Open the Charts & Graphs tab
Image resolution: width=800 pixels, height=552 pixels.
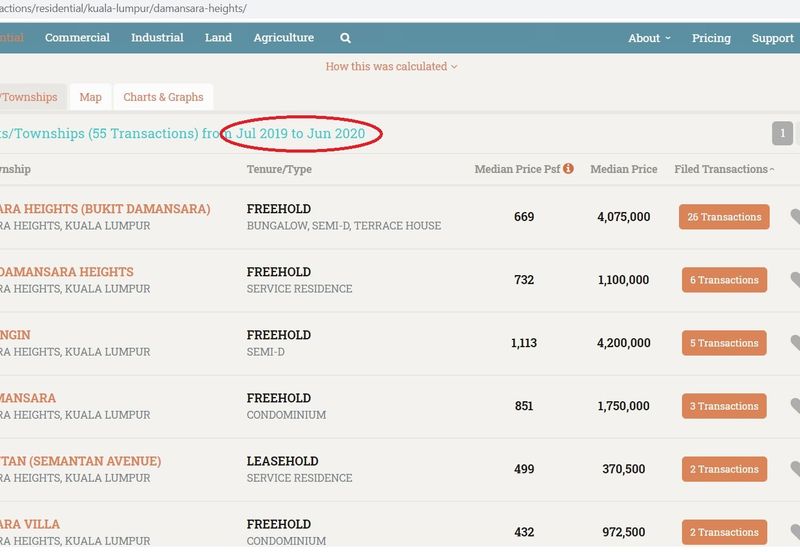pos(163,97)
